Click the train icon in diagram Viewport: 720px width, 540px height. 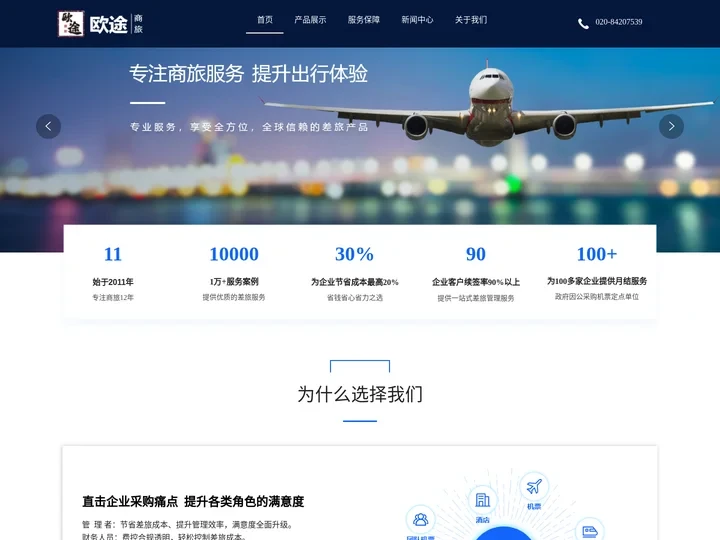(x=590, y=531)
